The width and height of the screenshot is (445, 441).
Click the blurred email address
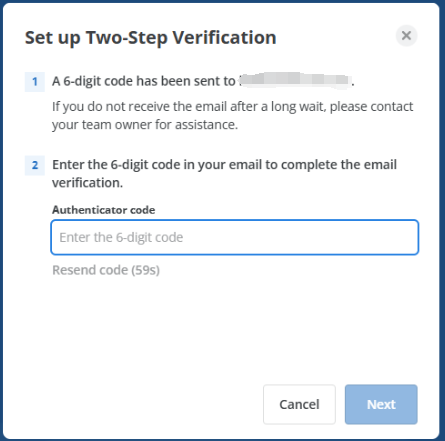(295, 80)
